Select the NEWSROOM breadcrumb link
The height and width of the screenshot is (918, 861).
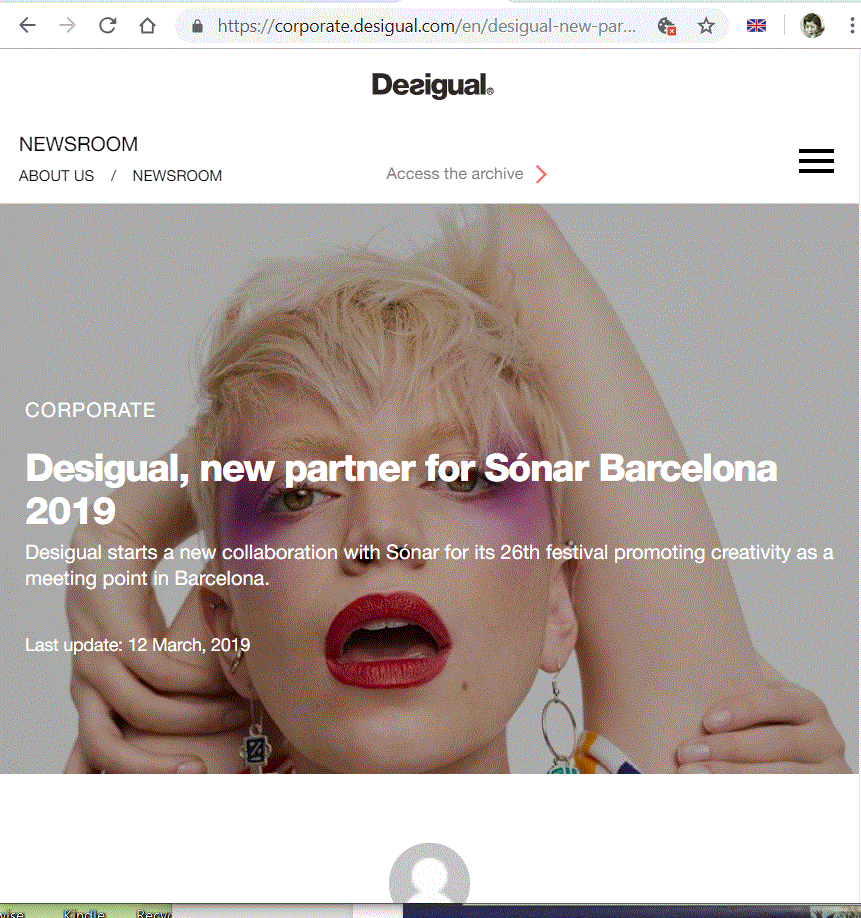point(177,176)
